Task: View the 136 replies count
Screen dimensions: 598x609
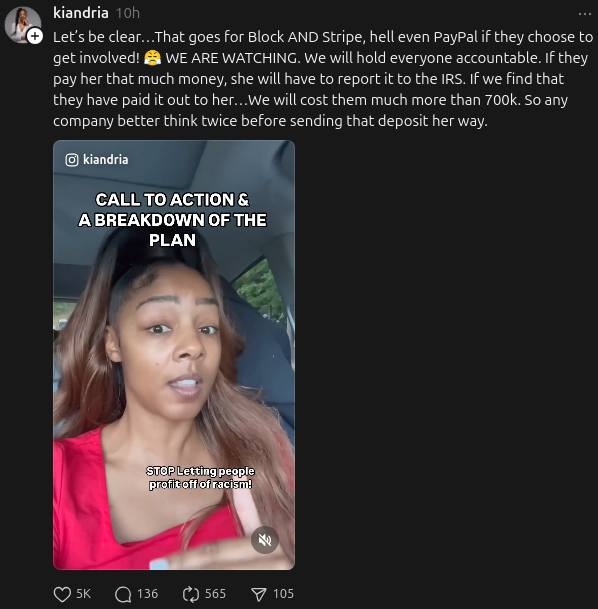Action: pyautogui.click(x=147, y=594)
